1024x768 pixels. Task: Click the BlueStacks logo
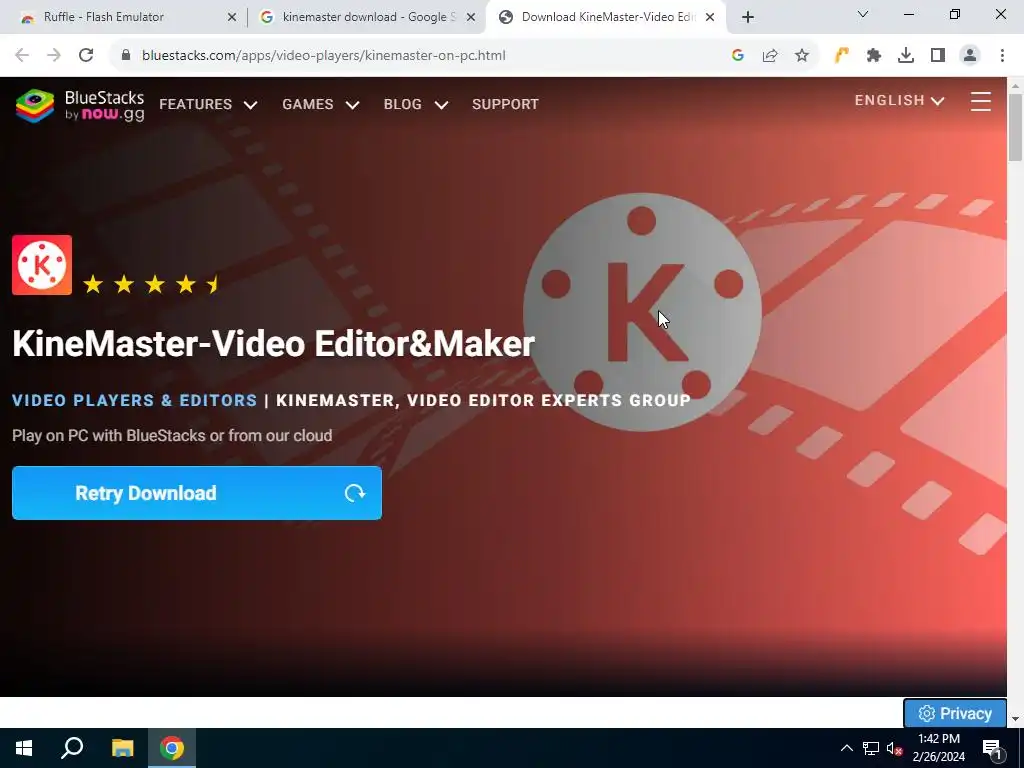click(x=80, y=105)
